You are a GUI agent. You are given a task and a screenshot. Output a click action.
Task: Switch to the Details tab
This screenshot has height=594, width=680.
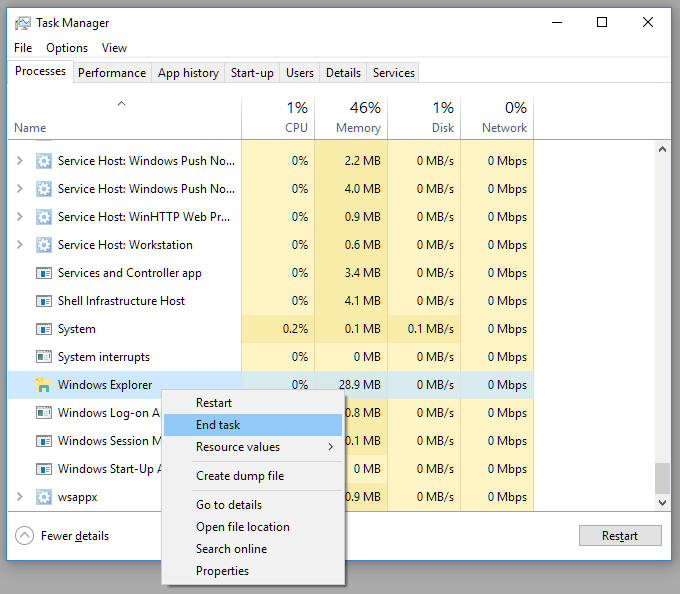click(x=343, y=73)
